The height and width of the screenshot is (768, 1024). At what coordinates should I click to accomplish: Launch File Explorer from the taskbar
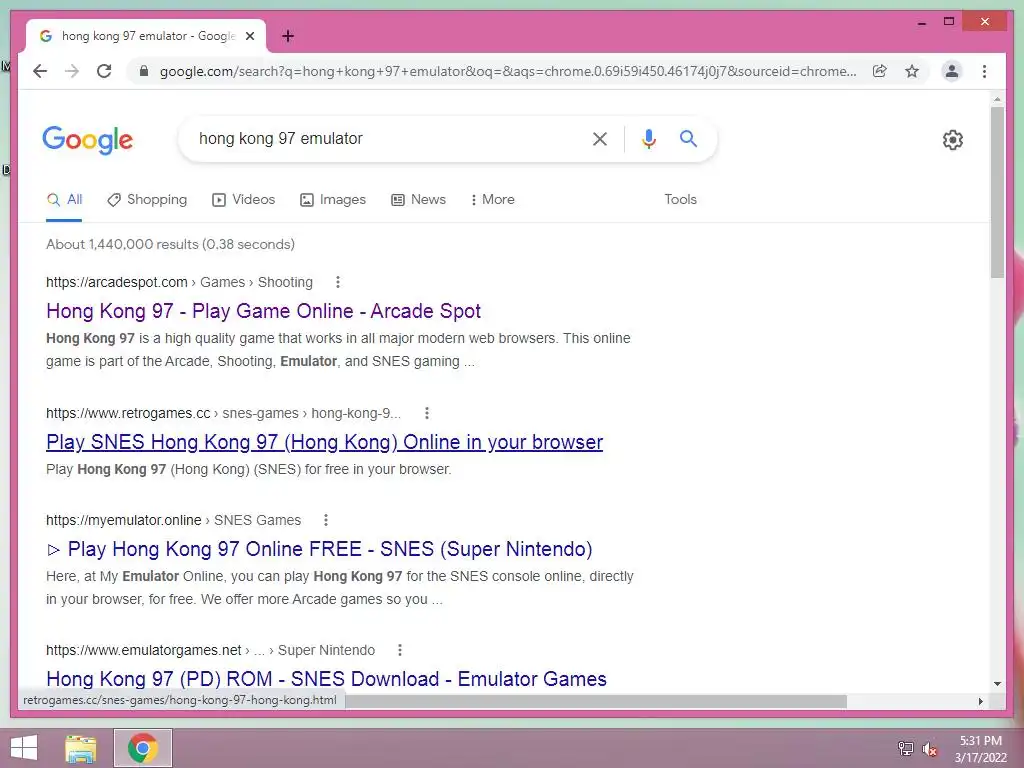(81, 748)
